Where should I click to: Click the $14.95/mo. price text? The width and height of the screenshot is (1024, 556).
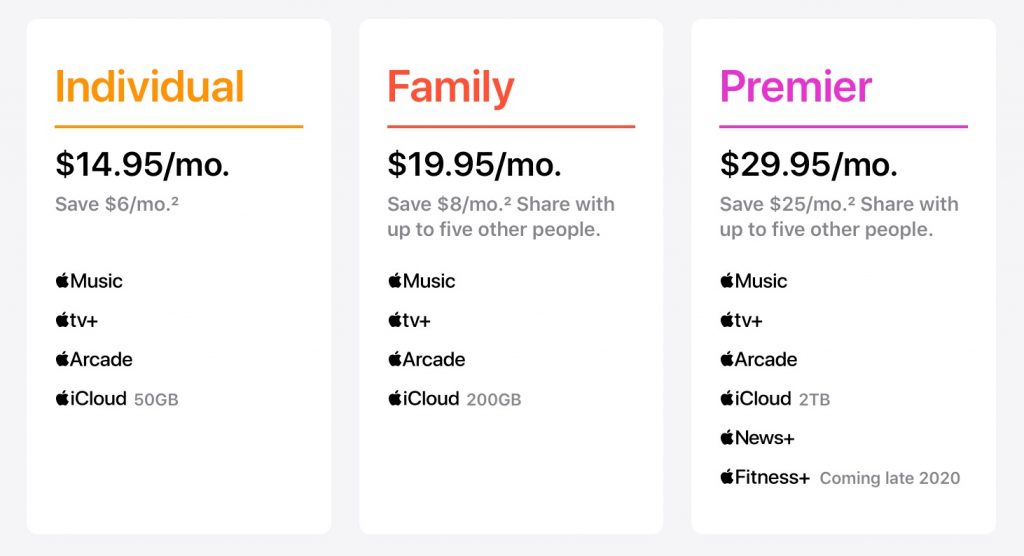coord(142,164)
